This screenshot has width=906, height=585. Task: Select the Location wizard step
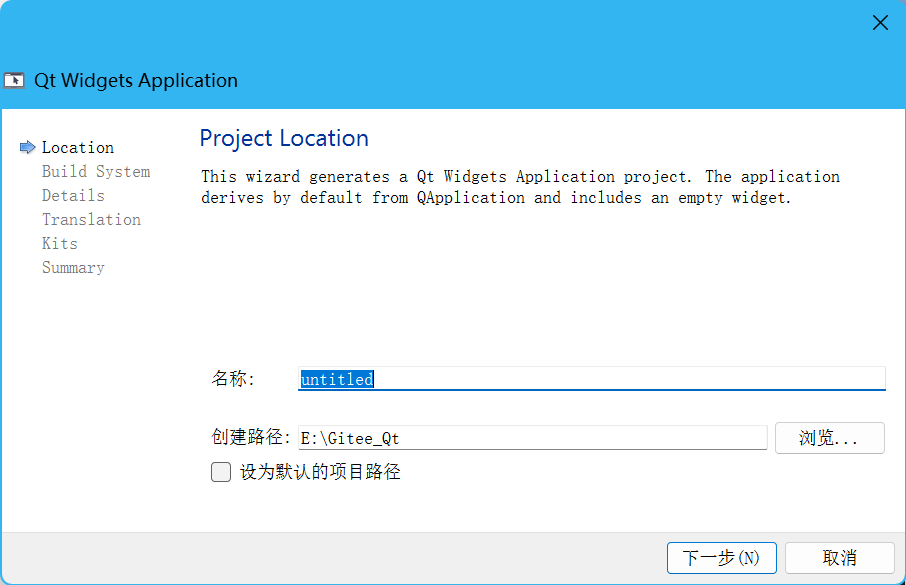click(x=78, y=147)
